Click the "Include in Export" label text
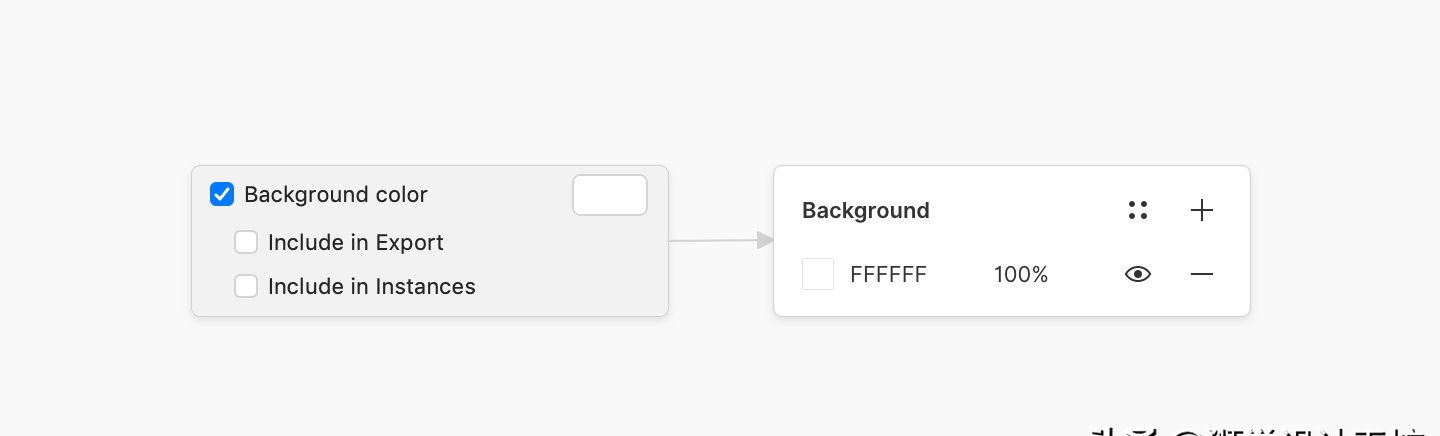The height and width of the screenshot is (436, 1440). (x=356, y=242)
